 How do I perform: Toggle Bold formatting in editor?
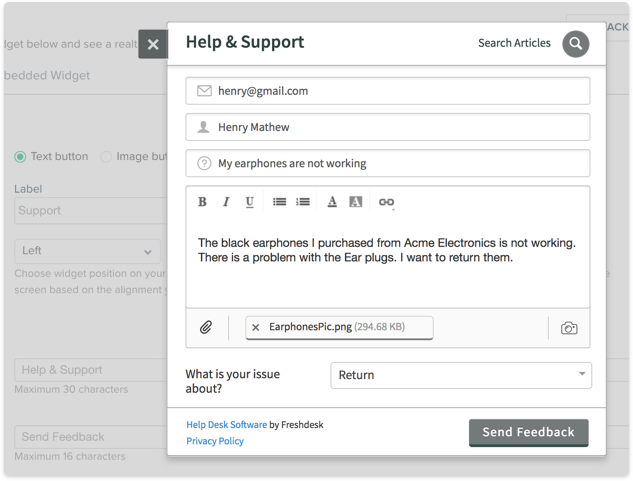(202, 202)
